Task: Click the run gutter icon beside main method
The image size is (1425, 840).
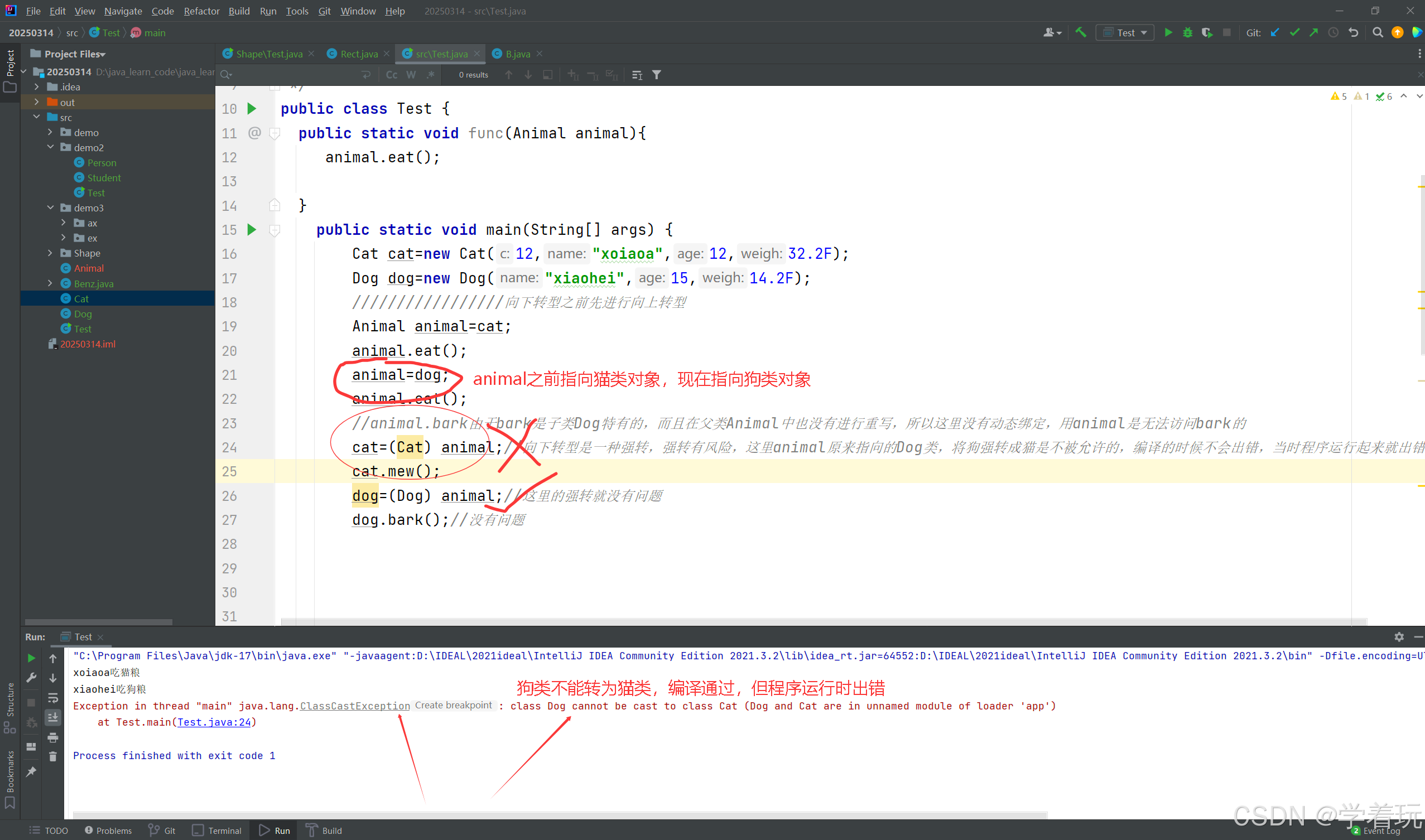Action: tap(252, 230)
